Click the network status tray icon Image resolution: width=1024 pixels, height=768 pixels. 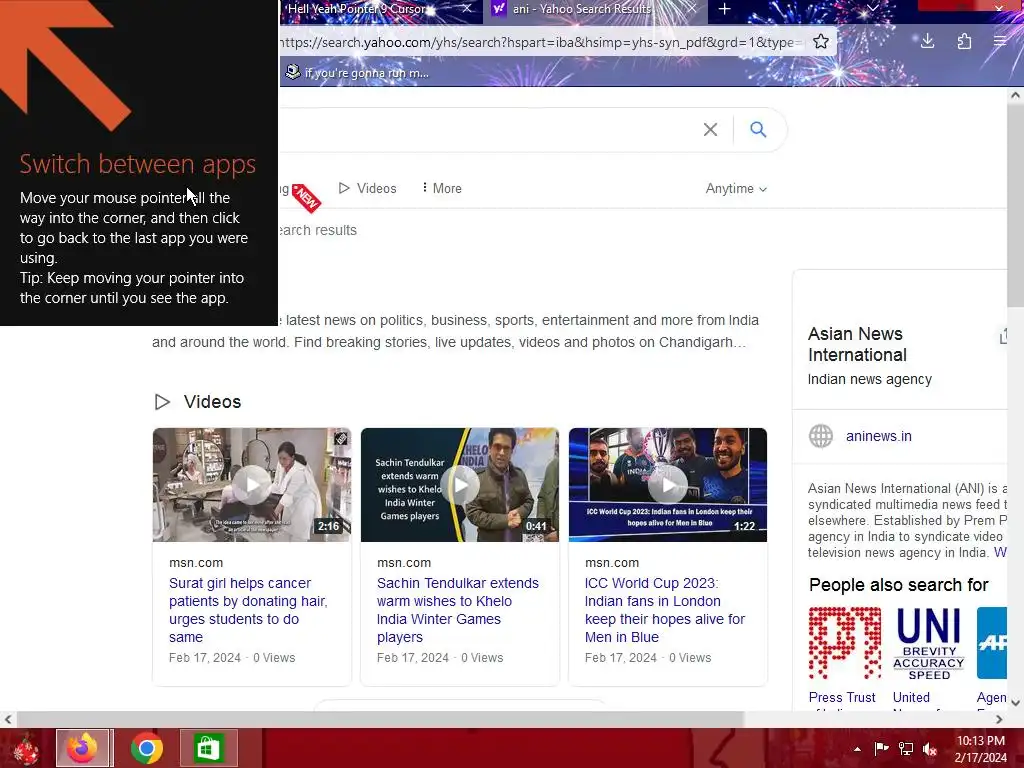point(906,748)
